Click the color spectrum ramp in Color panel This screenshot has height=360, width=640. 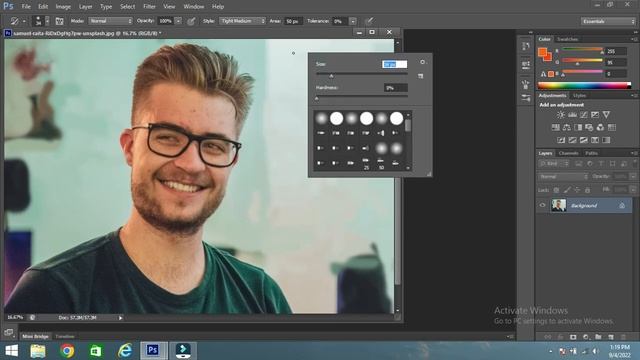click(584, 85)
